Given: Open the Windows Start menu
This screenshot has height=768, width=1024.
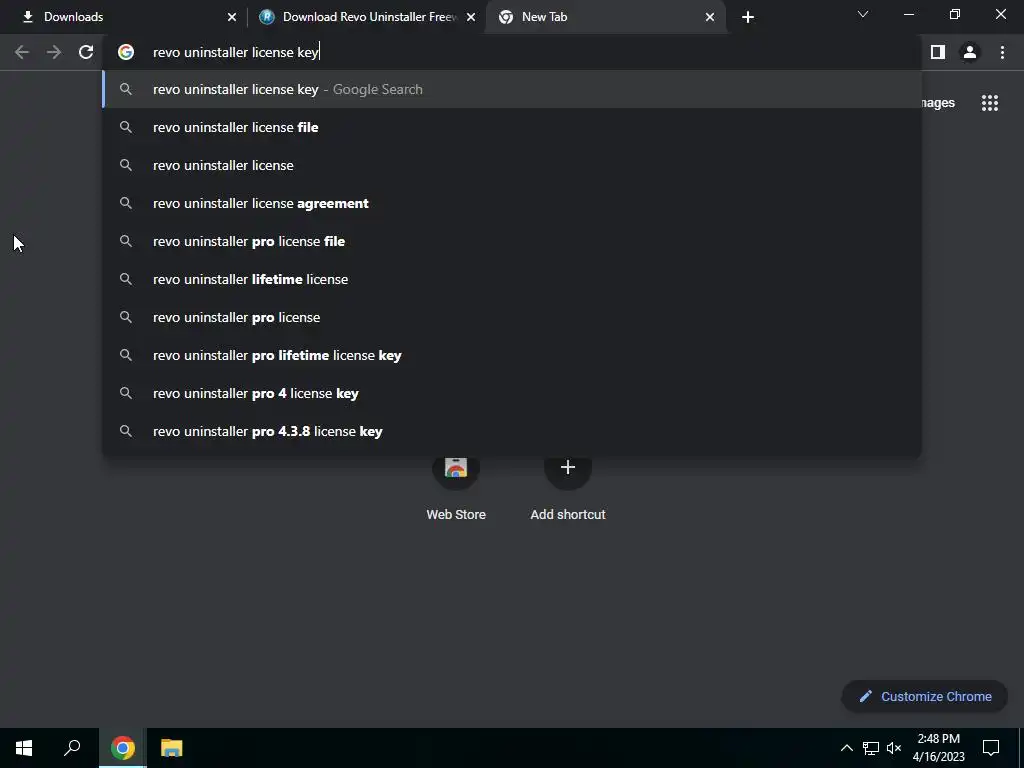Looking at the screenshot, I should pos(24,748).
